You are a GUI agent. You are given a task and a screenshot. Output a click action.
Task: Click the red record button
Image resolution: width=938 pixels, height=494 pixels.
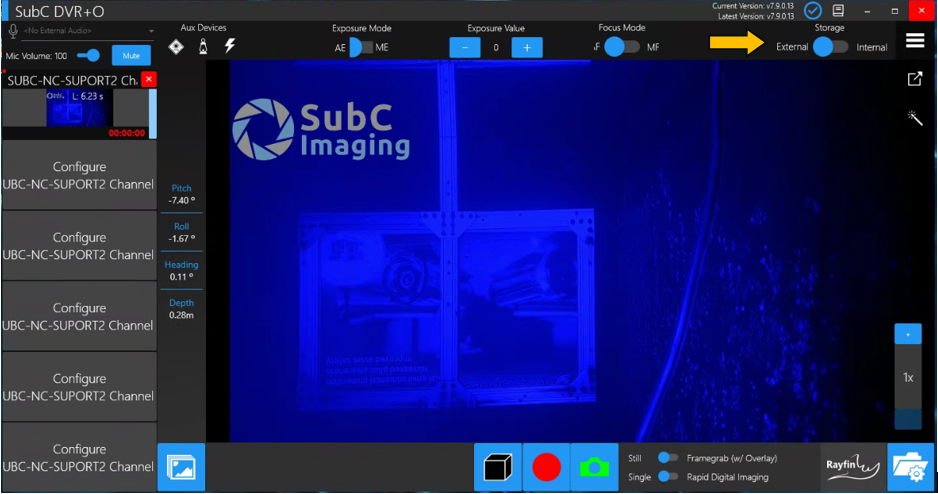click(546, 467)
